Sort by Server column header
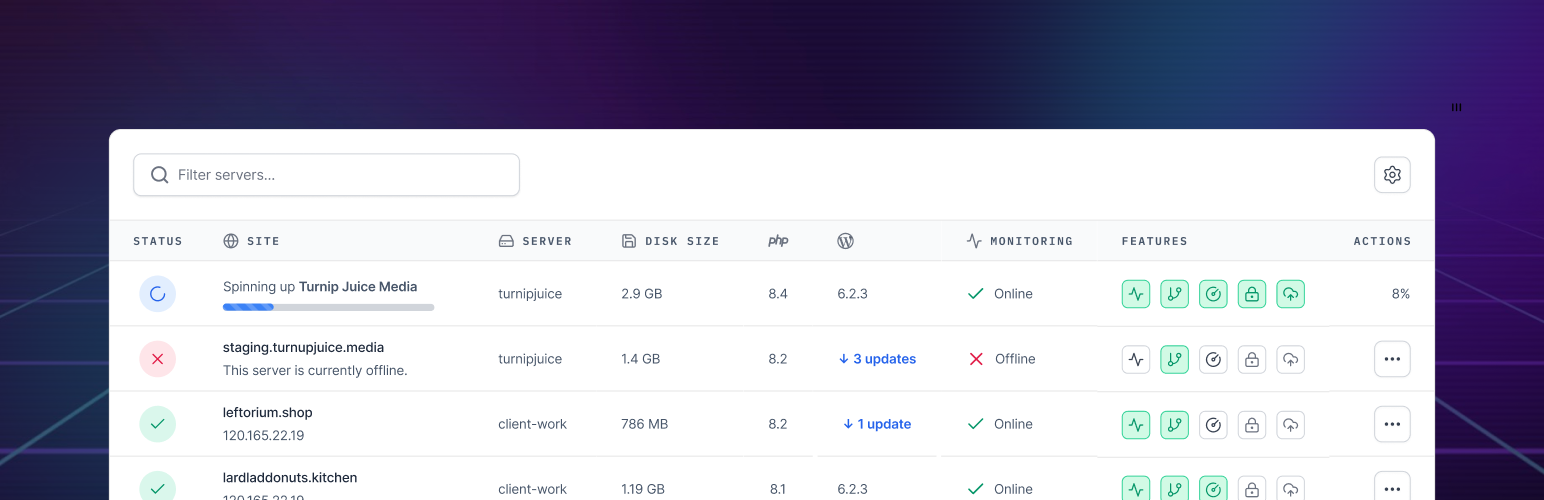Screen dimensions: 1544x500 tap(546, 241)
